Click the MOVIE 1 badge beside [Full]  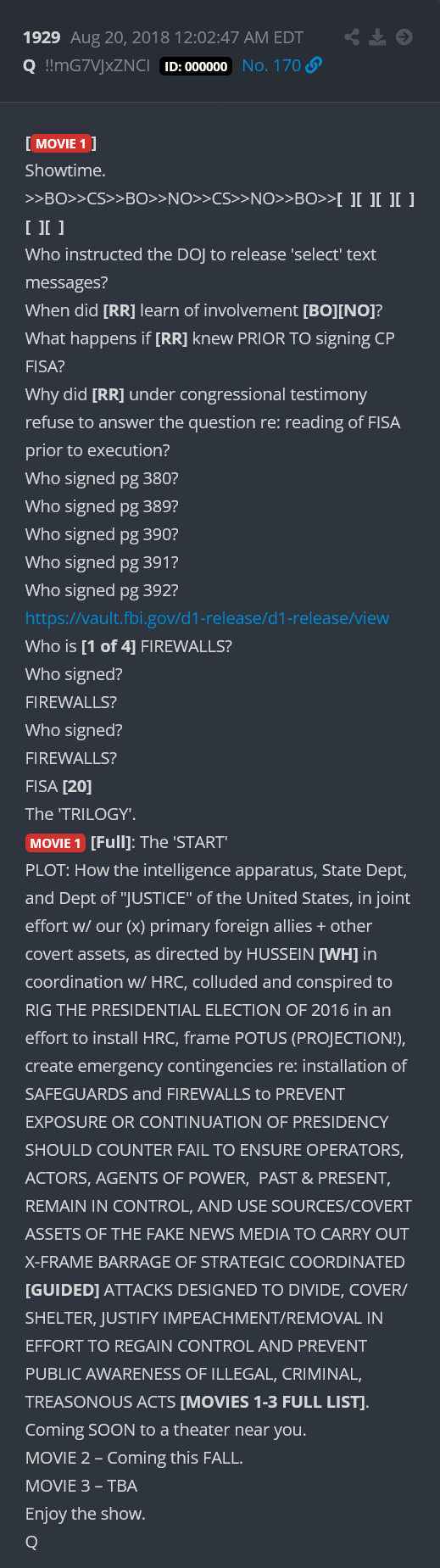click(x=55, y=843)
